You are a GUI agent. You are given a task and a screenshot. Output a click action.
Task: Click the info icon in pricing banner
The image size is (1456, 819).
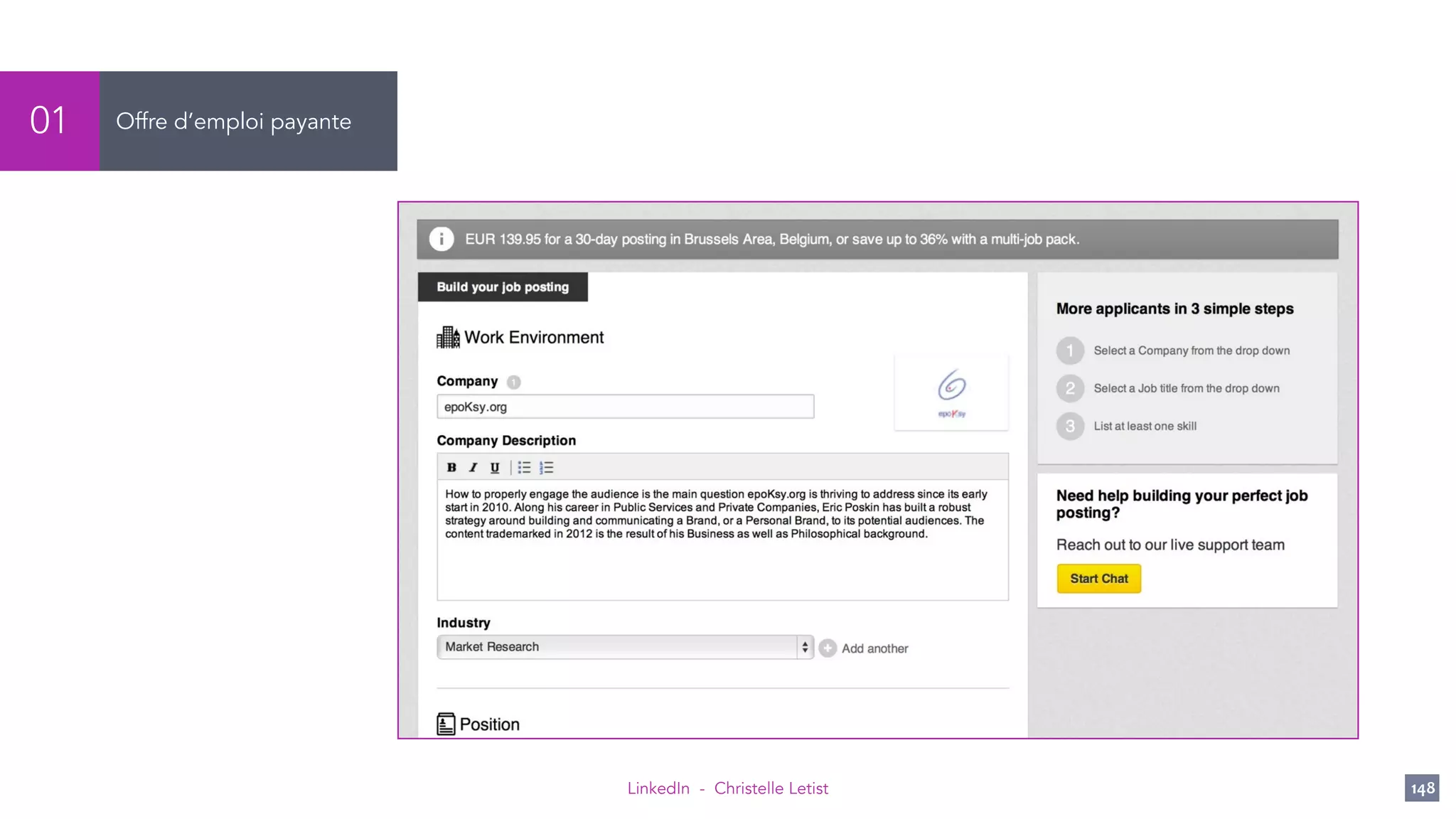441,239
